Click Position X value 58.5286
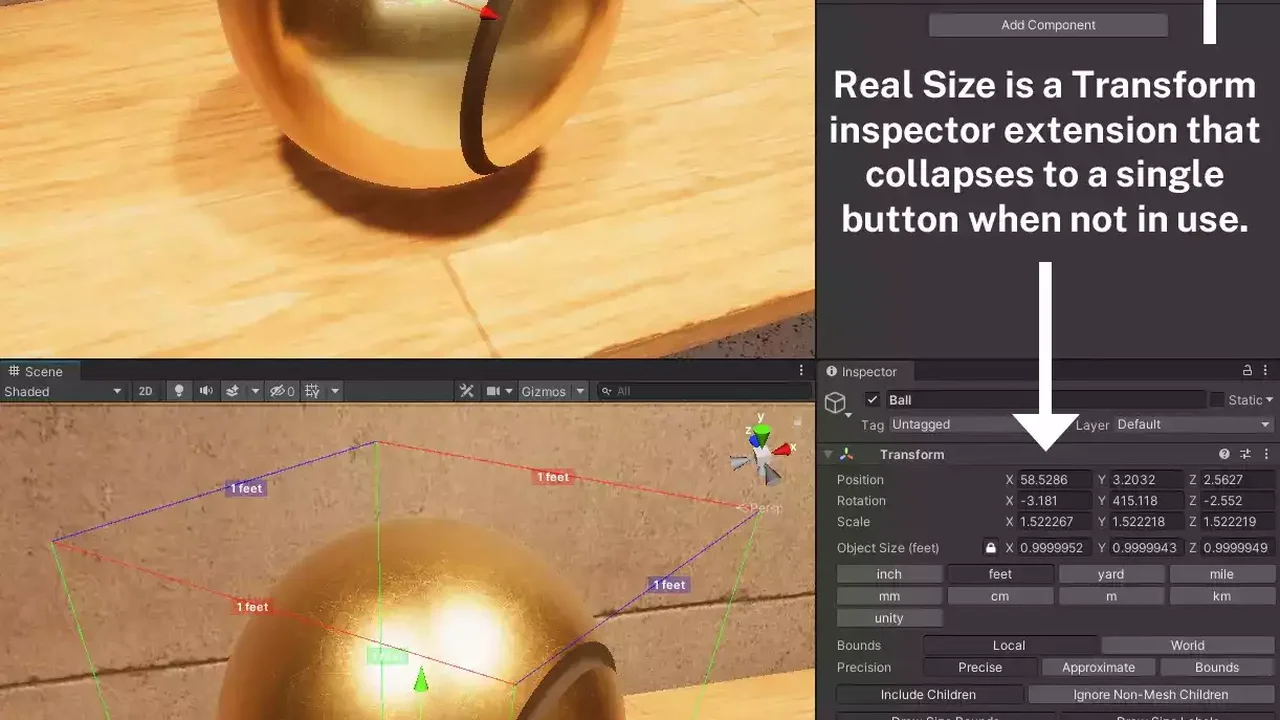This screenshot has height=720, width=1280. [x=1055, y=480]
